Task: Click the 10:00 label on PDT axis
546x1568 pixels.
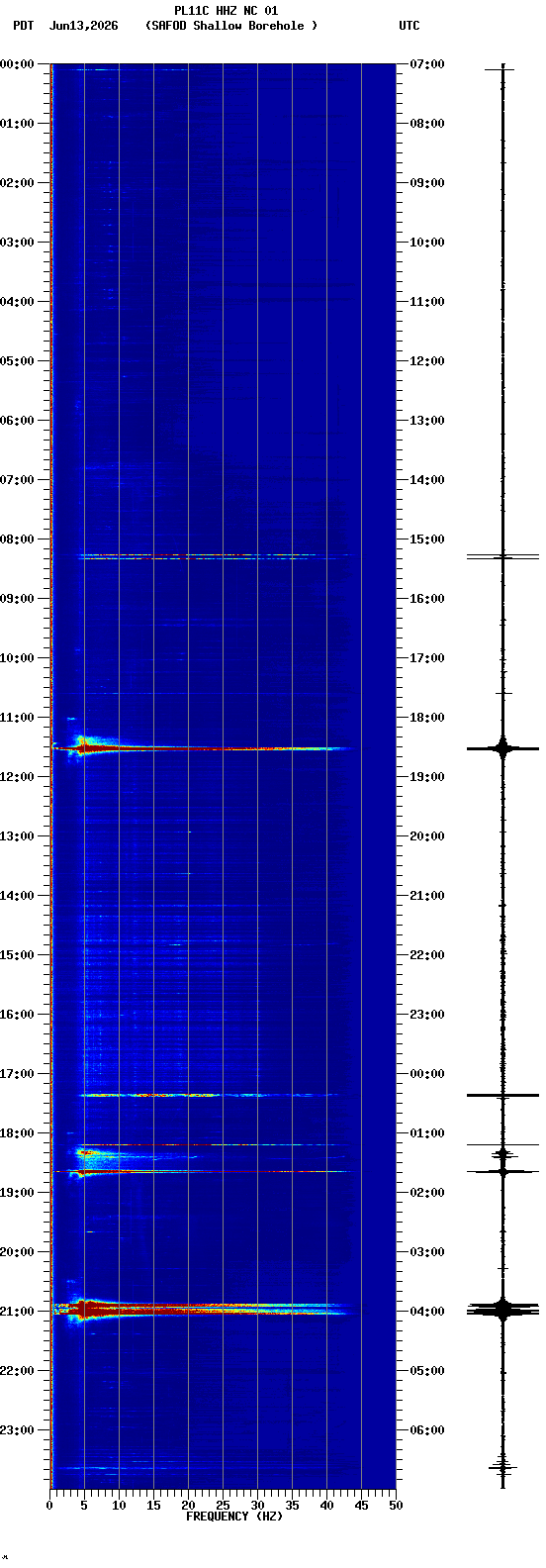Action: coord(17,658)
